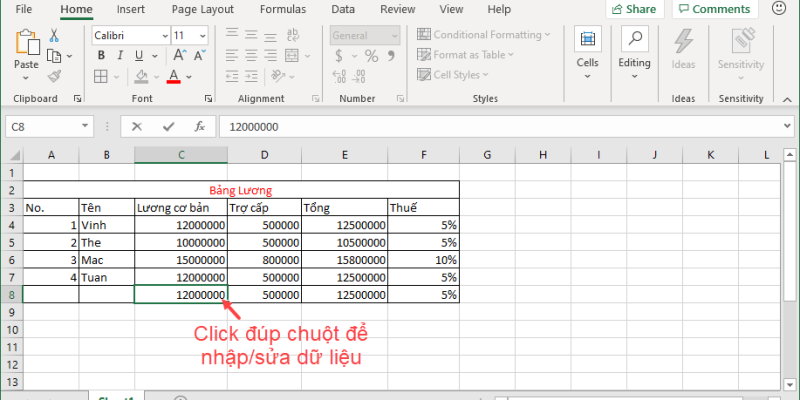
Task: Switch to the Insert ribbon tab
Action: click(x=128, y=9)
